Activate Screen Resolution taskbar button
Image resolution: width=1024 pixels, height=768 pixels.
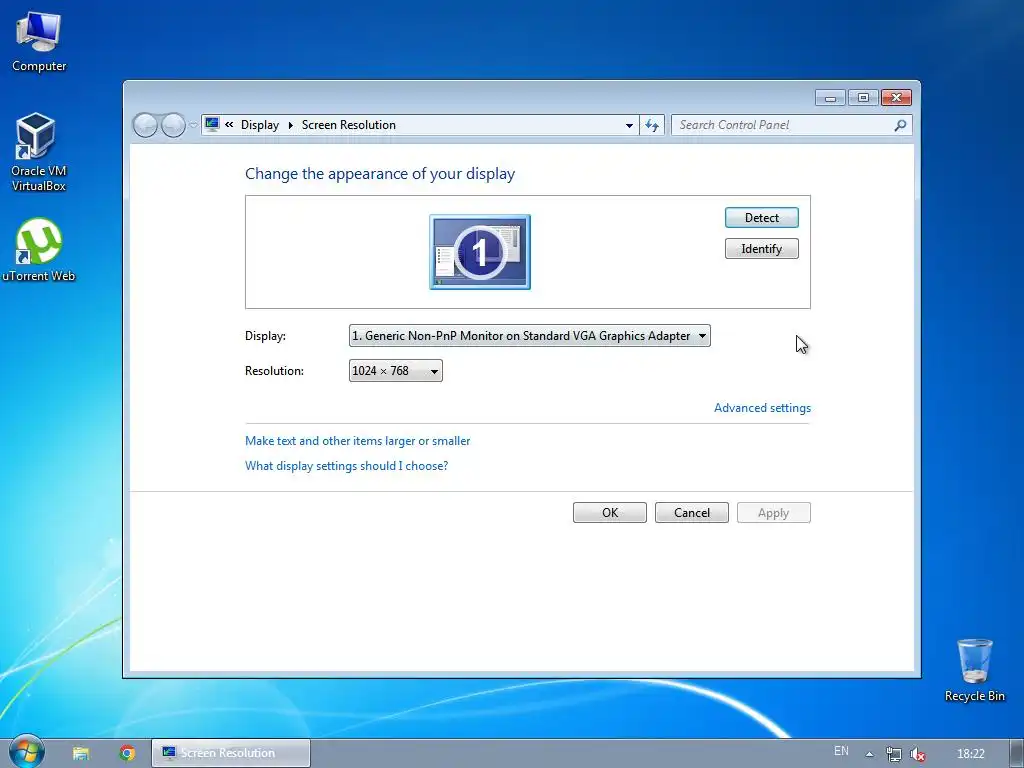231,753
